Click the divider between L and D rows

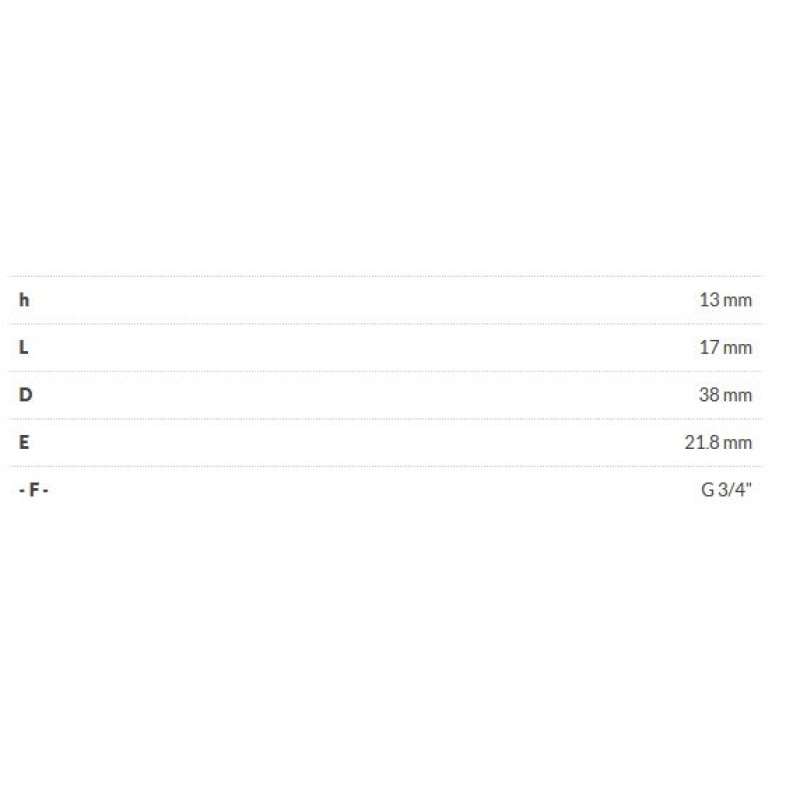click(385, 371)
